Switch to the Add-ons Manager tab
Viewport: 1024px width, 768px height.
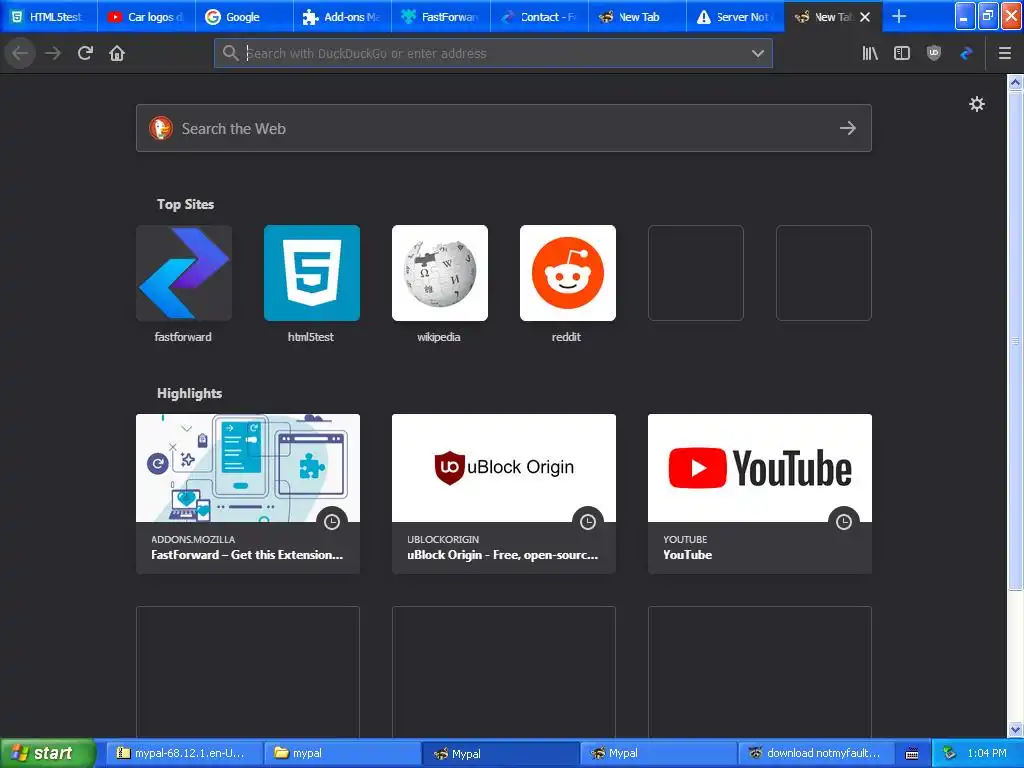[x=342, y=17]
